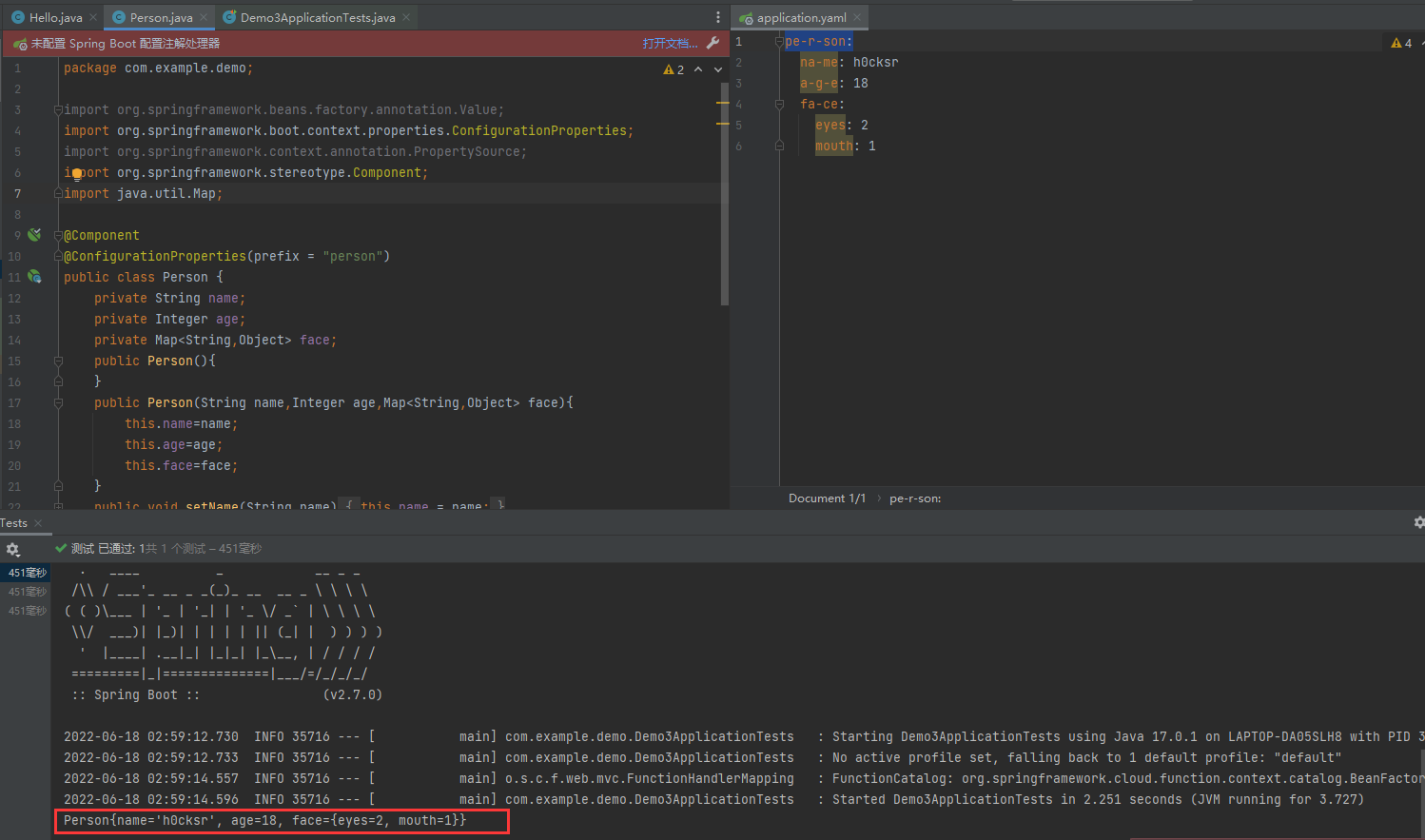The width and height of the screenshot is (1425, 840).
Task: Go to previous highlighted problem arrow in Person.java
Action: point(698,69)
